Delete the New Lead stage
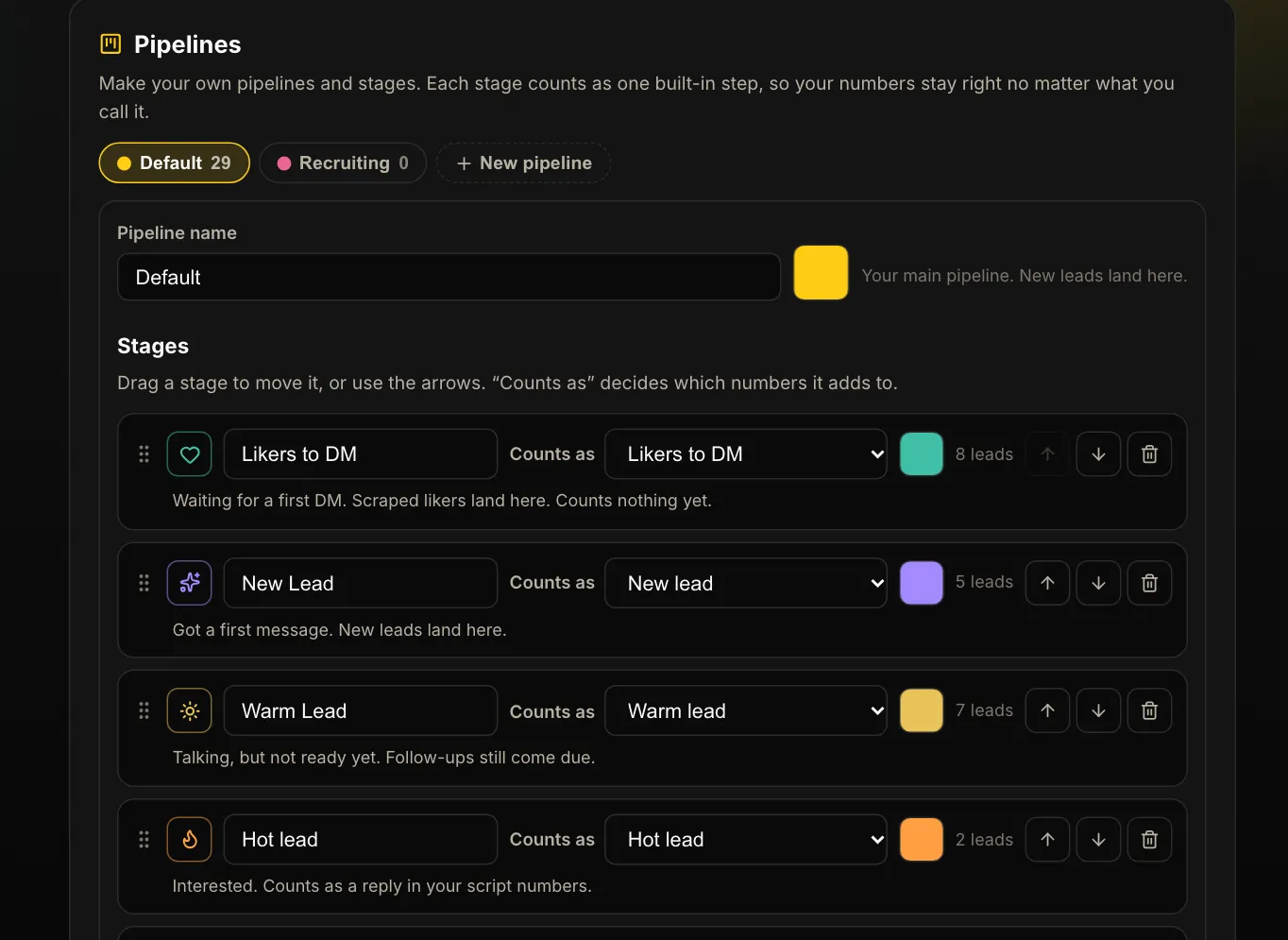1288x940 pixels. pyautogui.click(x=1149, y=583)
